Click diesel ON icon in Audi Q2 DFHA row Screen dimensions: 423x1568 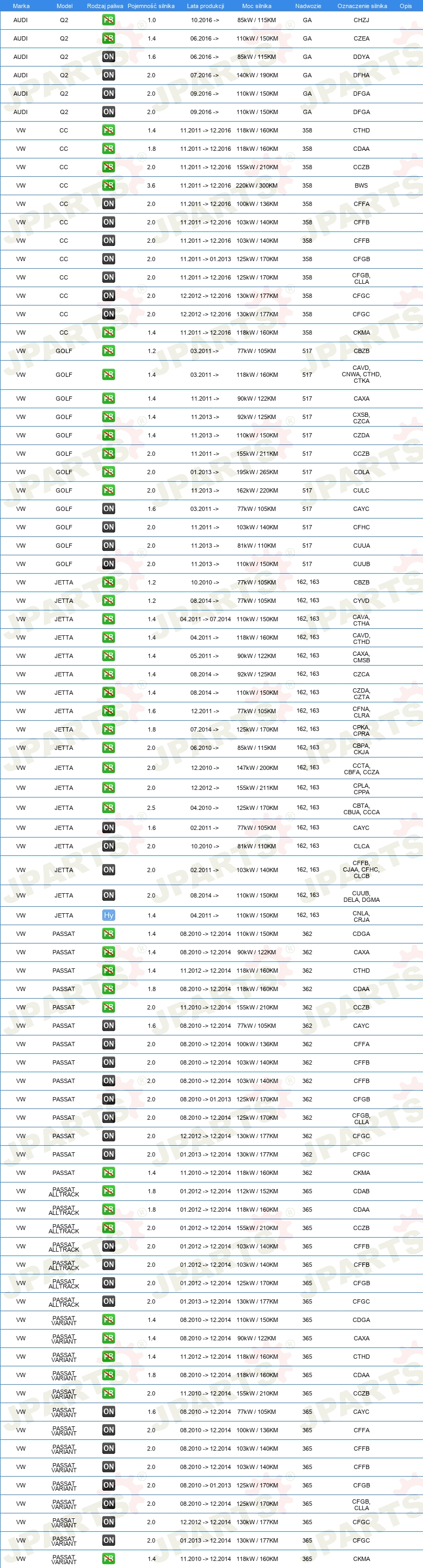coord(108,75)
